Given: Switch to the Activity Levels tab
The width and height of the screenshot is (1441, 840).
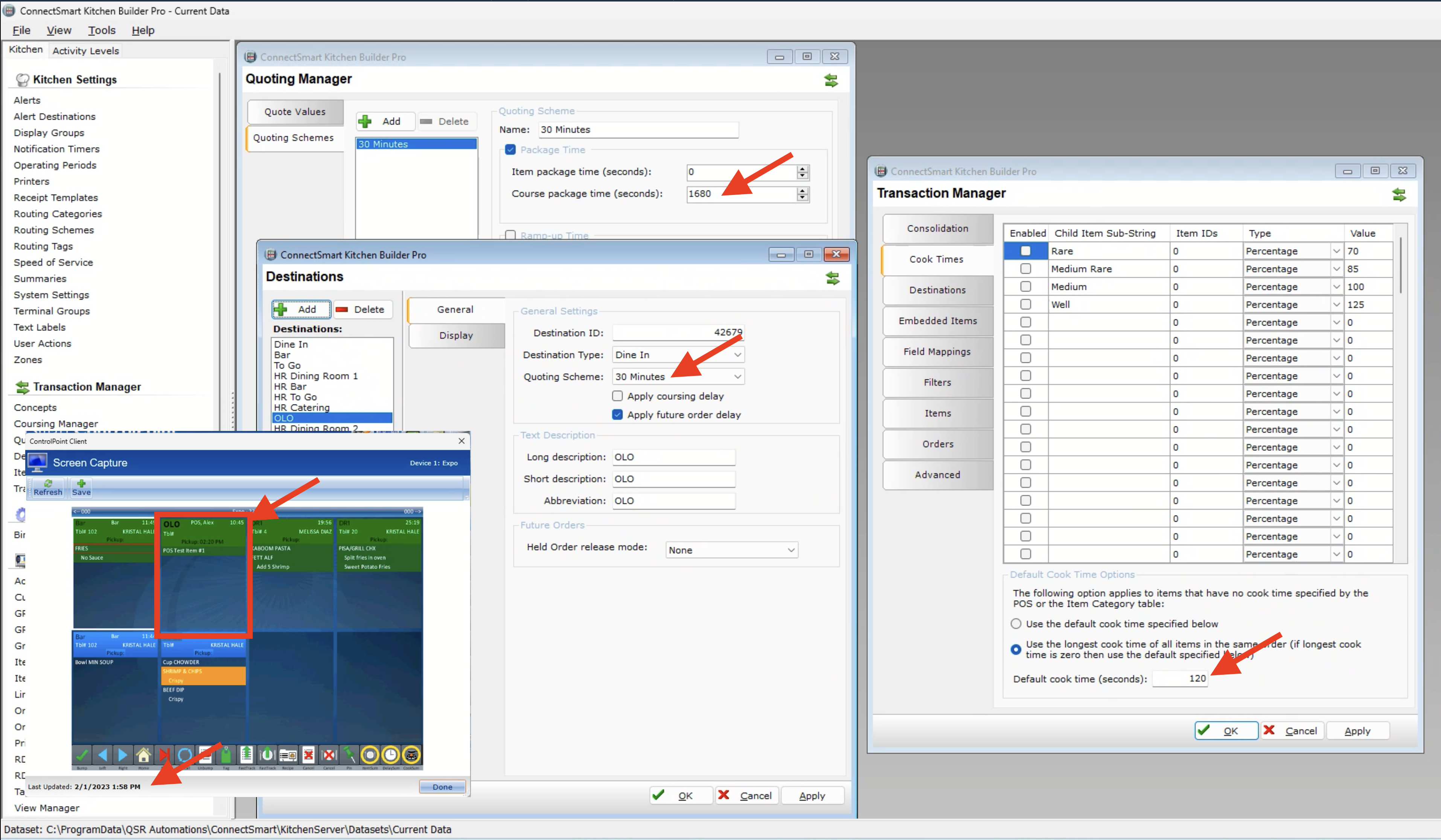Looking at the screenshot, I should pos(86,50).
